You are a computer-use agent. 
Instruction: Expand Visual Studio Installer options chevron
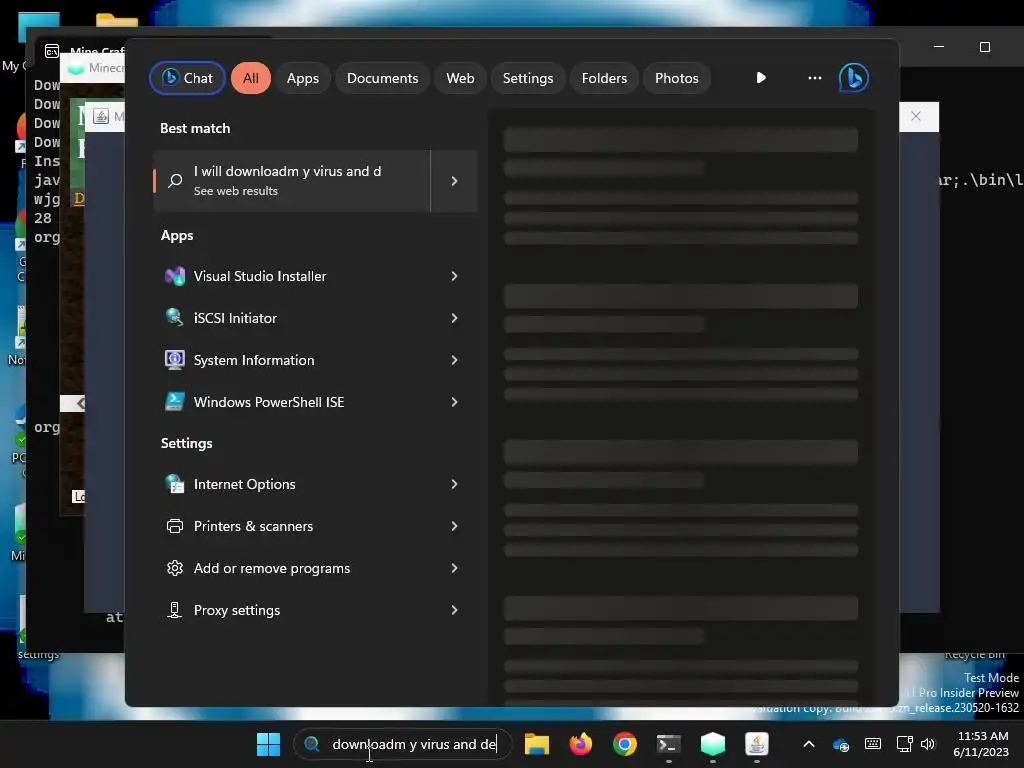pos(455,276)
